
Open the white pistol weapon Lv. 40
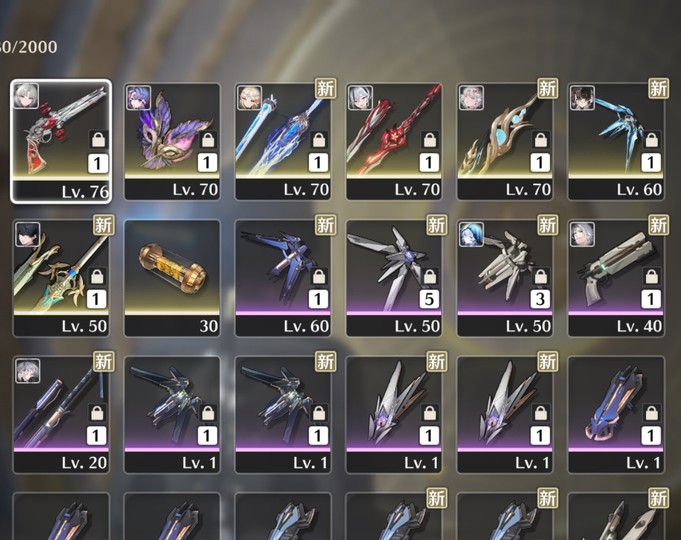tap(616, 278)
